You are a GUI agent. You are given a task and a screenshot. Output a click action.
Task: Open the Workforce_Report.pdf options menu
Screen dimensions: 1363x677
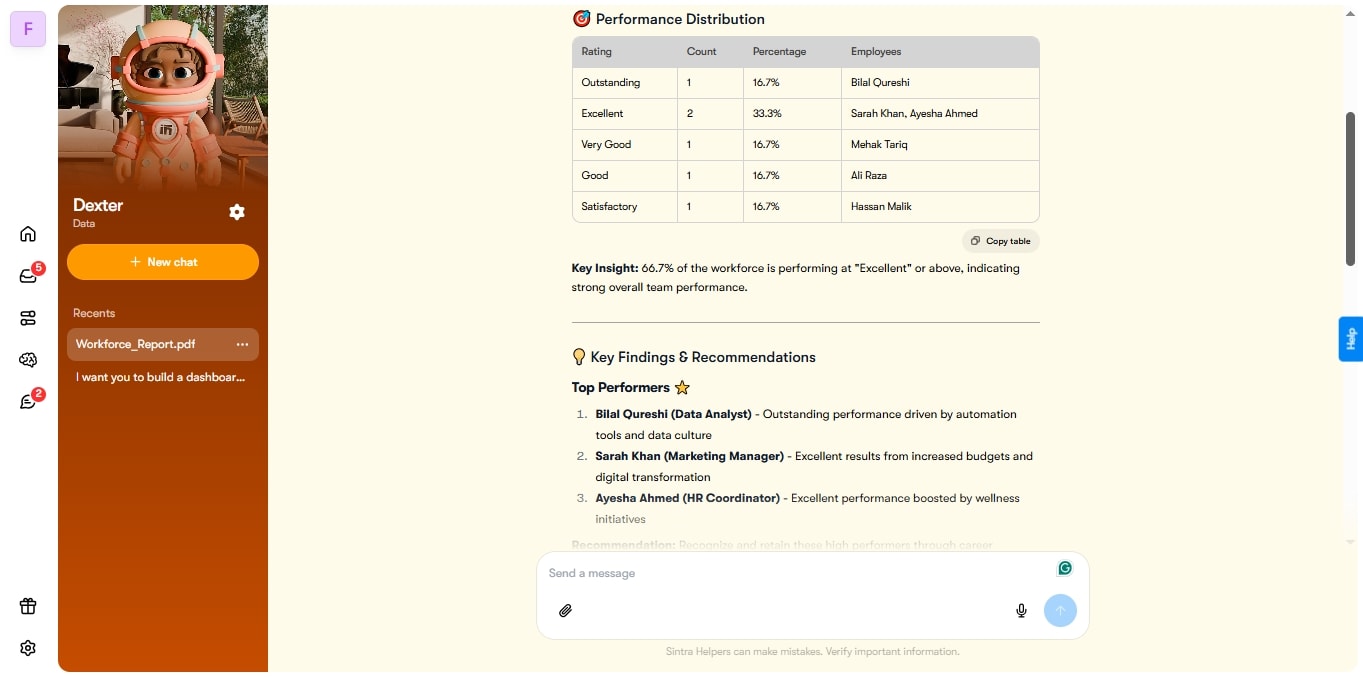click(242, 344)
